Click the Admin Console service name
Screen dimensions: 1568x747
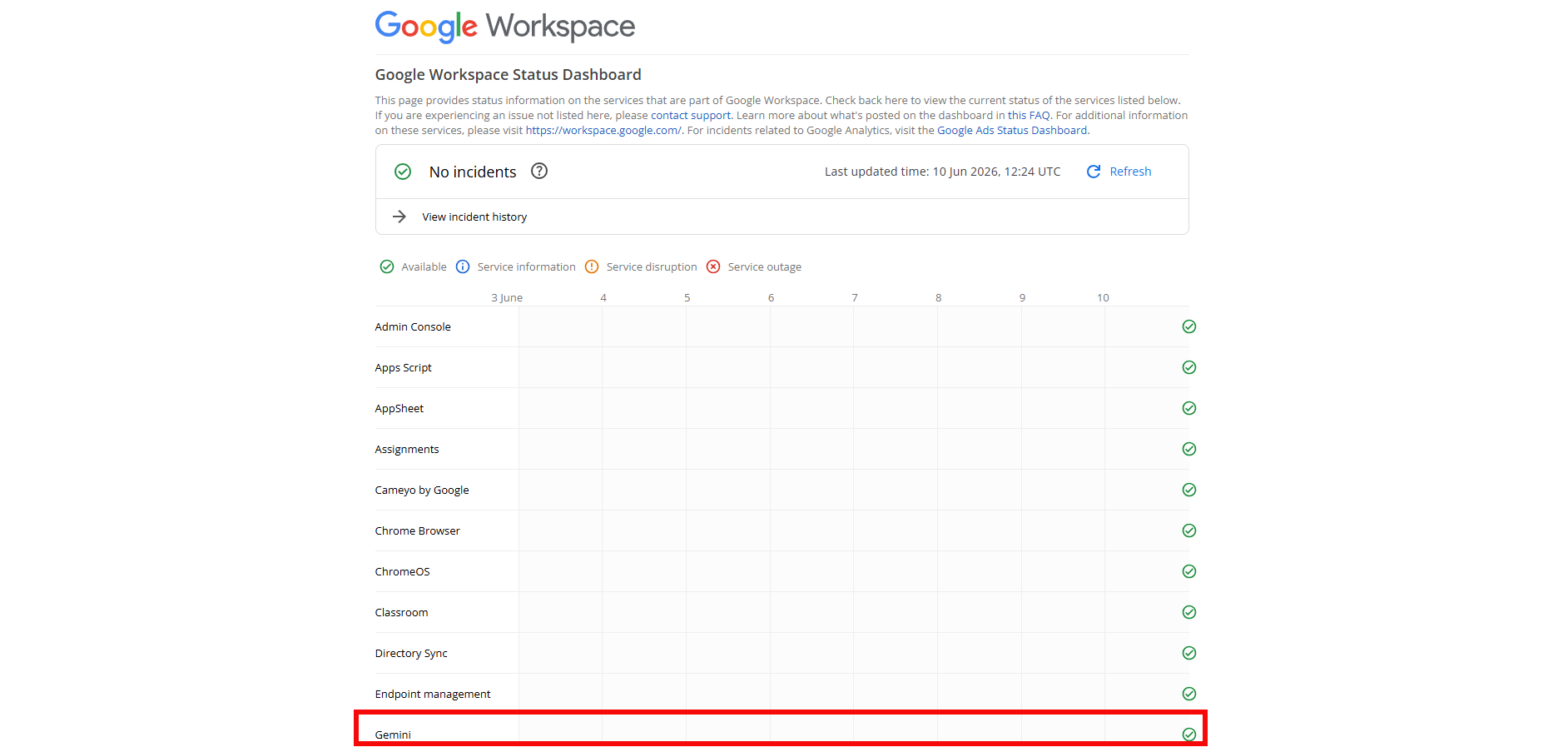(x=413, y=326)
